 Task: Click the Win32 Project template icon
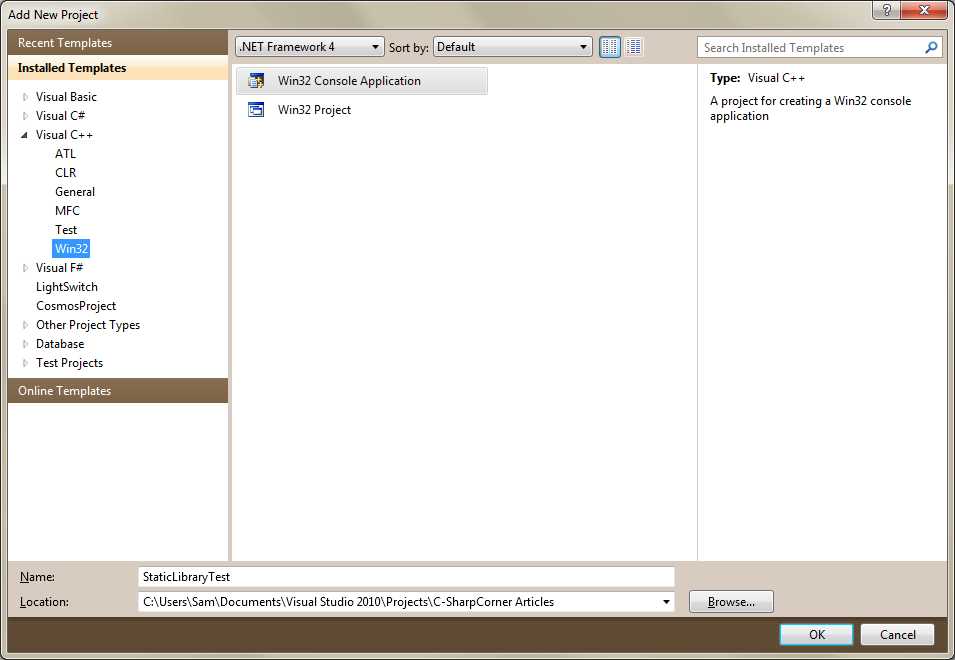click(256, 110)
